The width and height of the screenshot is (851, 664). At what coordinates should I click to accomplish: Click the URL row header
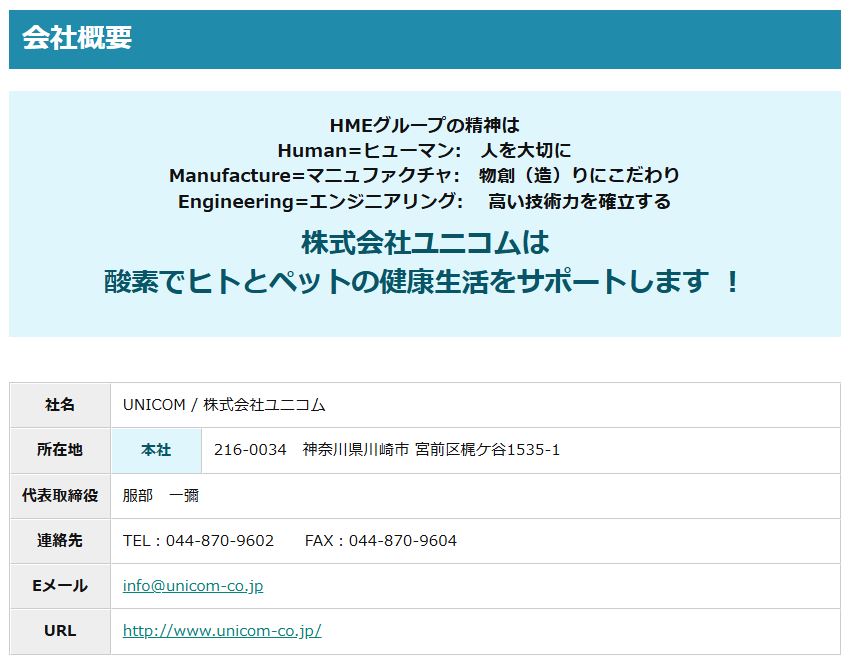pos(60,631)
